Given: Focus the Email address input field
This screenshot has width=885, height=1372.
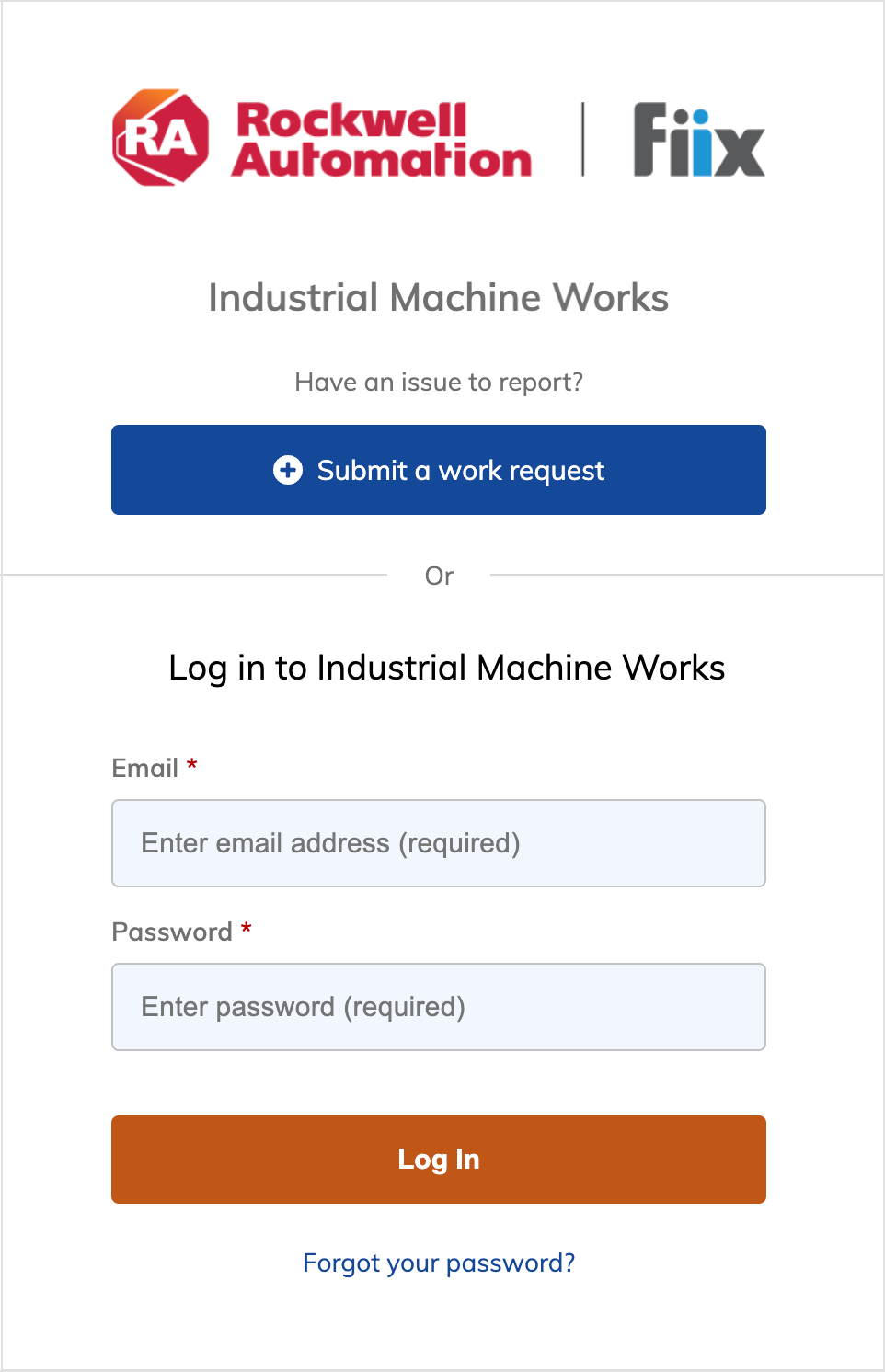Looking at the screenshot, I should [439, 843].
